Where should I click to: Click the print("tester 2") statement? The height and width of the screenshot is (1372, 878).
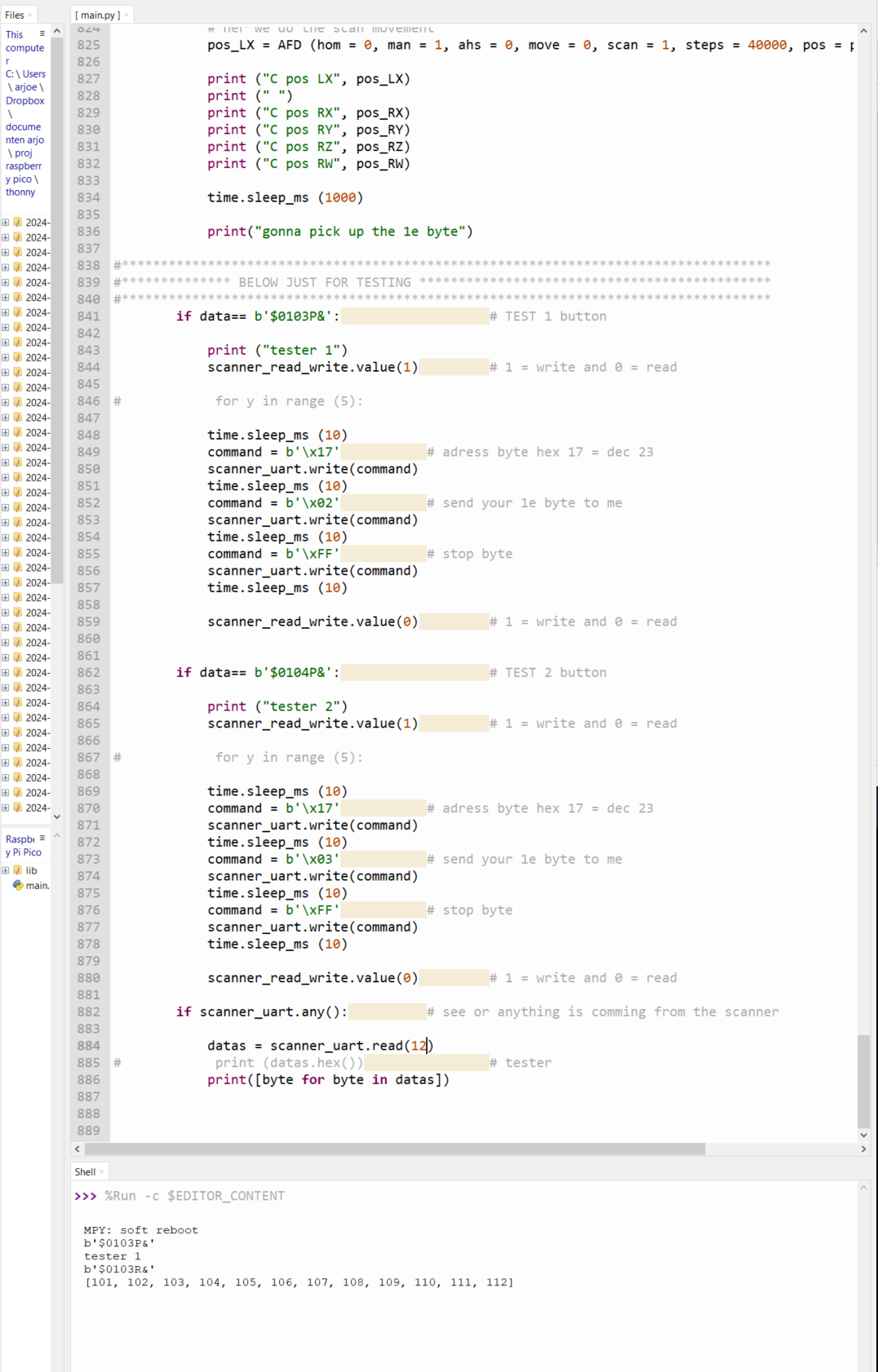point(277,706)
